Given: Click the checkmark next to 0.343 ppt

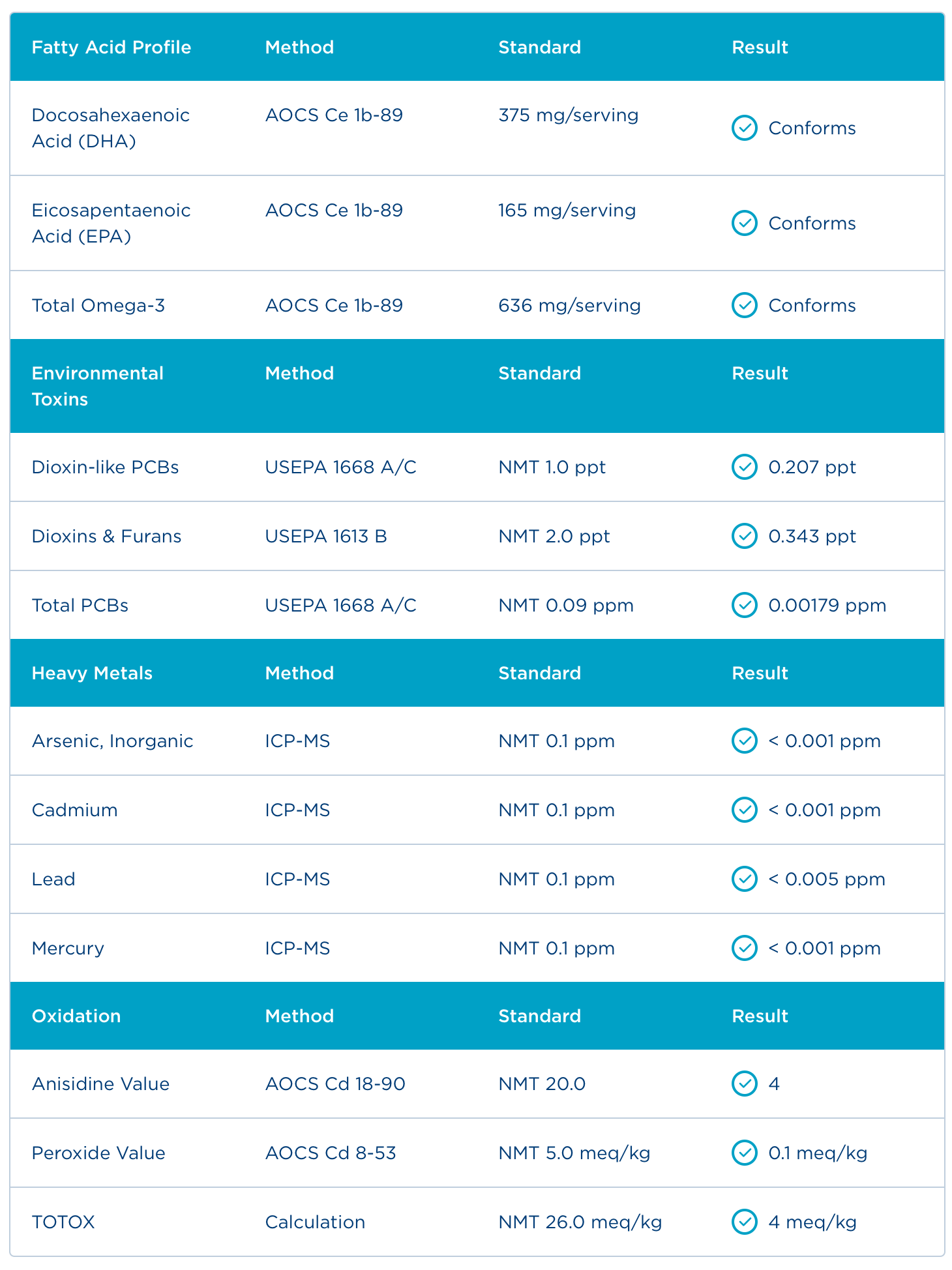Looking at the screenshot, I should tap(744, 536).
